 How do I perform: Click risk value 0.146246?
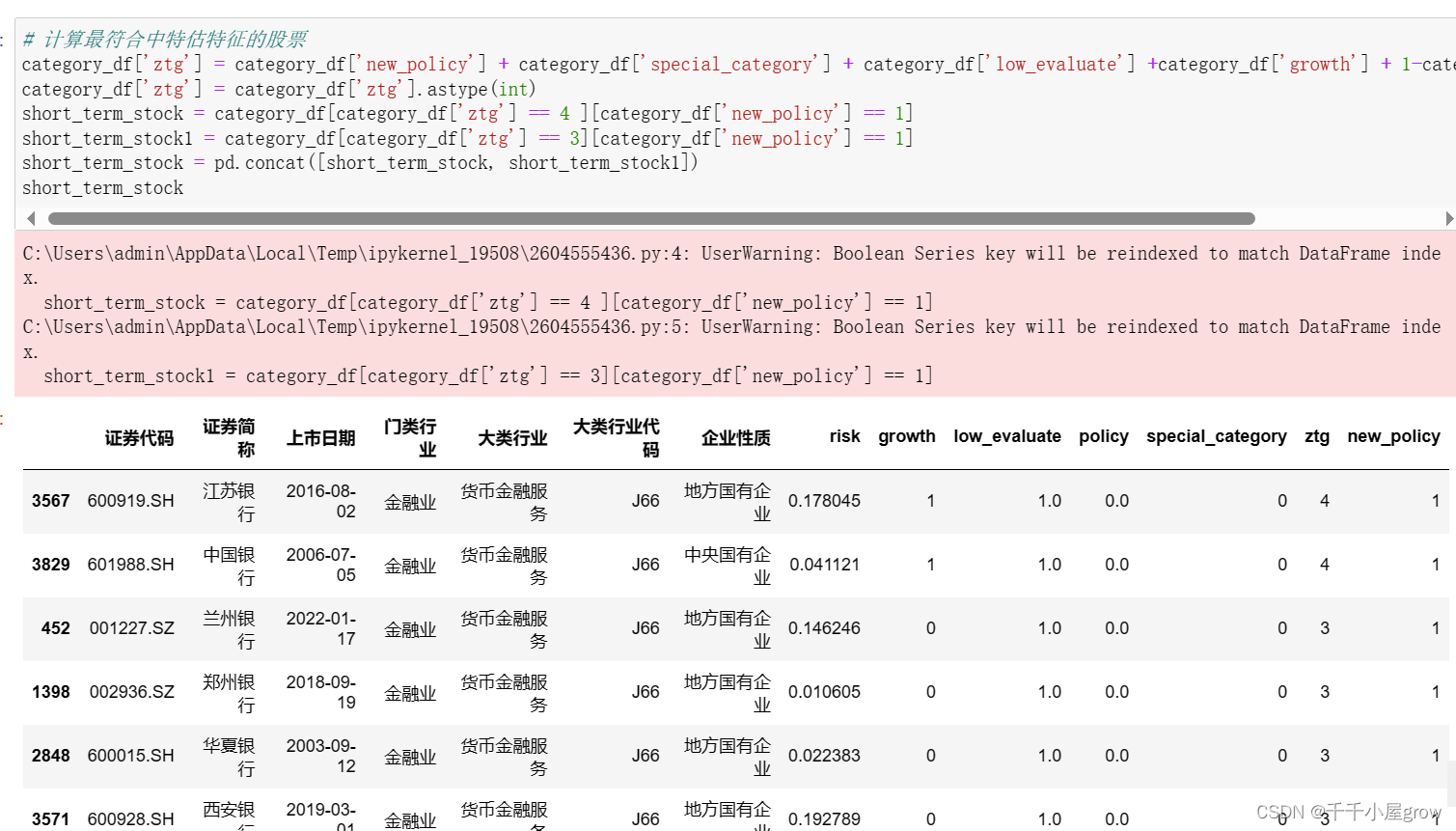pyautogui.click(x=824, y=628)
